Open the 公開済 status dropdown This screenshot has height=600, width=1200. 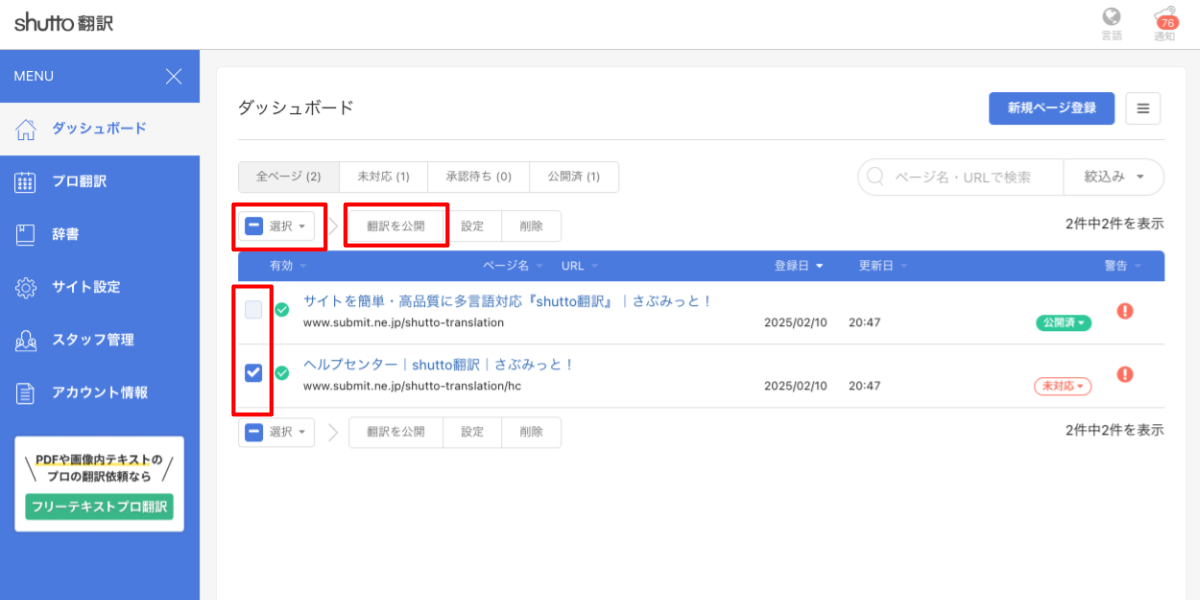click(x=1063, y=323)
